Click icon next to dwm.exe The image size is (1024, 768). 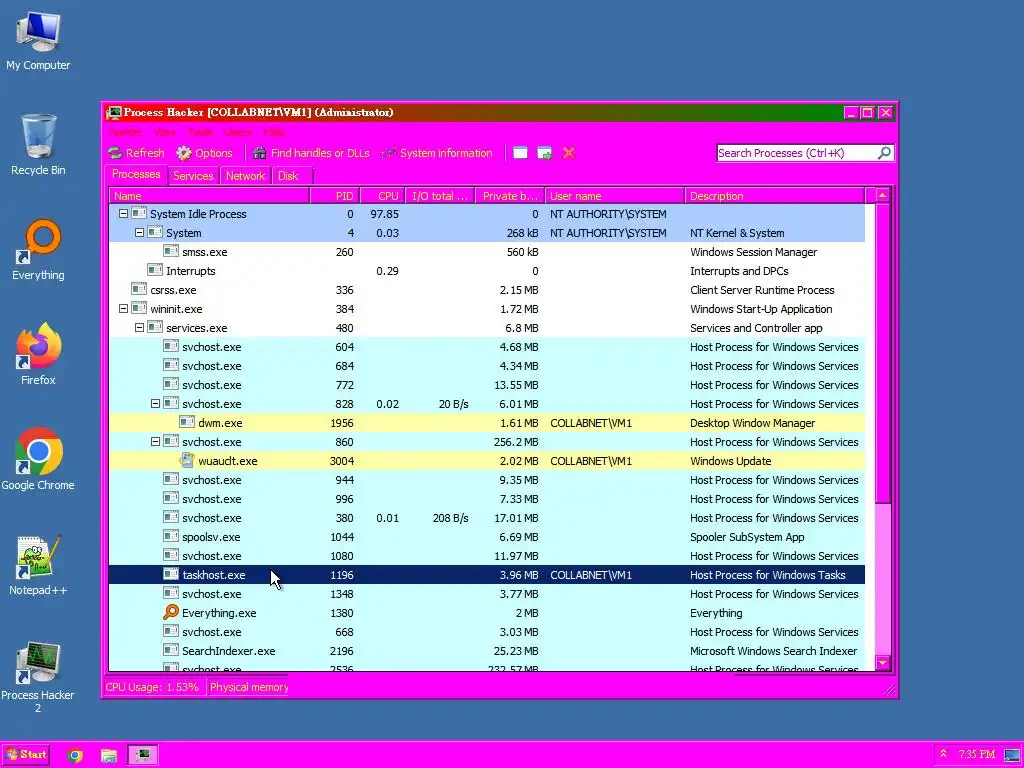(187, 423)
